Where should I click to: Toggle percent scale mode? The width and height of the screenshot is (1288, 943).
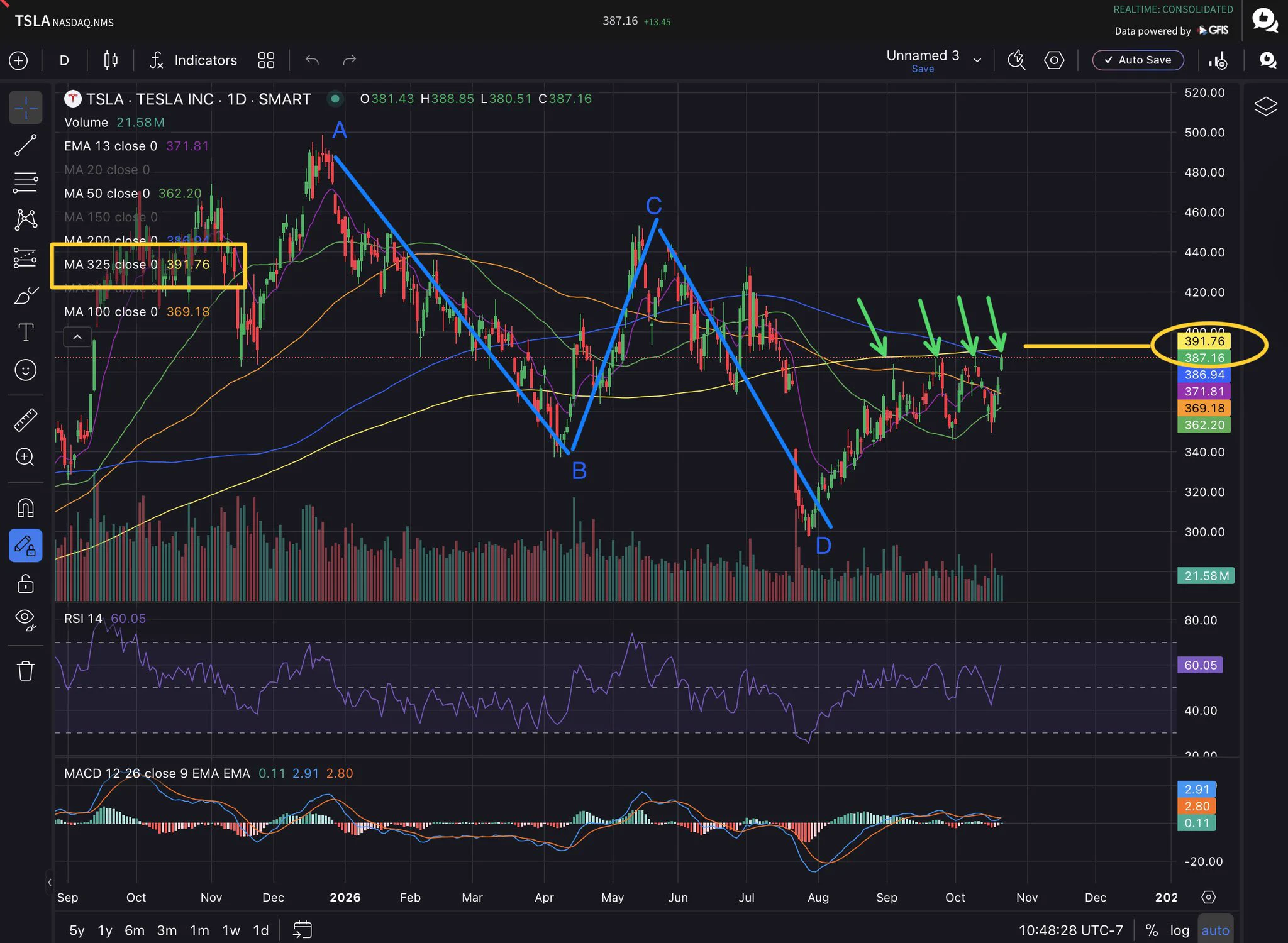1152,930
